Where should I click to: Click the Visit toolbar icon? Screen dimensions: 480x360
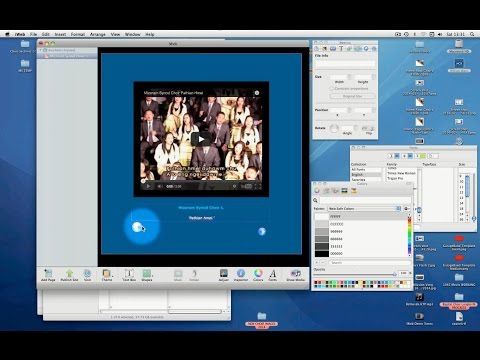coord(87,274)
